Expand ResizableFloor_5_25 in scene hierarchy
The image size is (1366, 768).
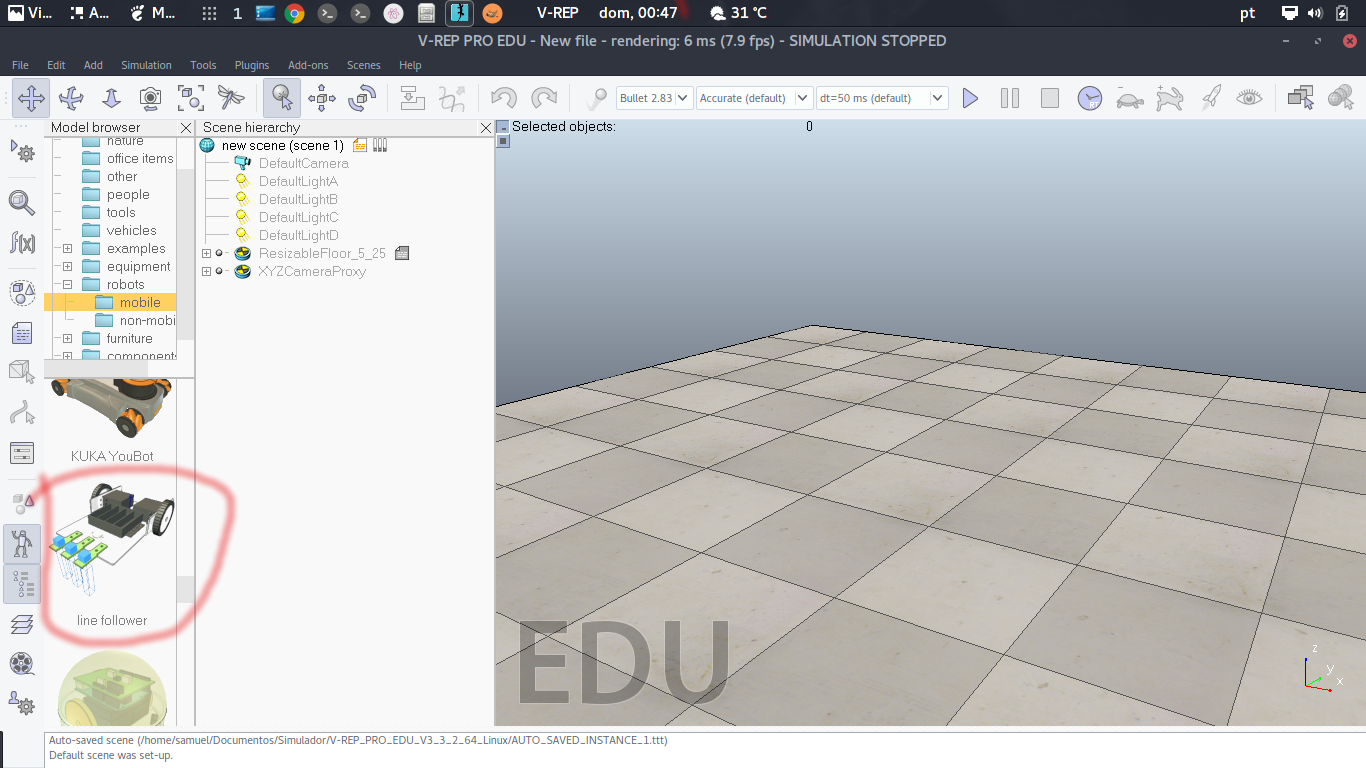click(206, 254)
